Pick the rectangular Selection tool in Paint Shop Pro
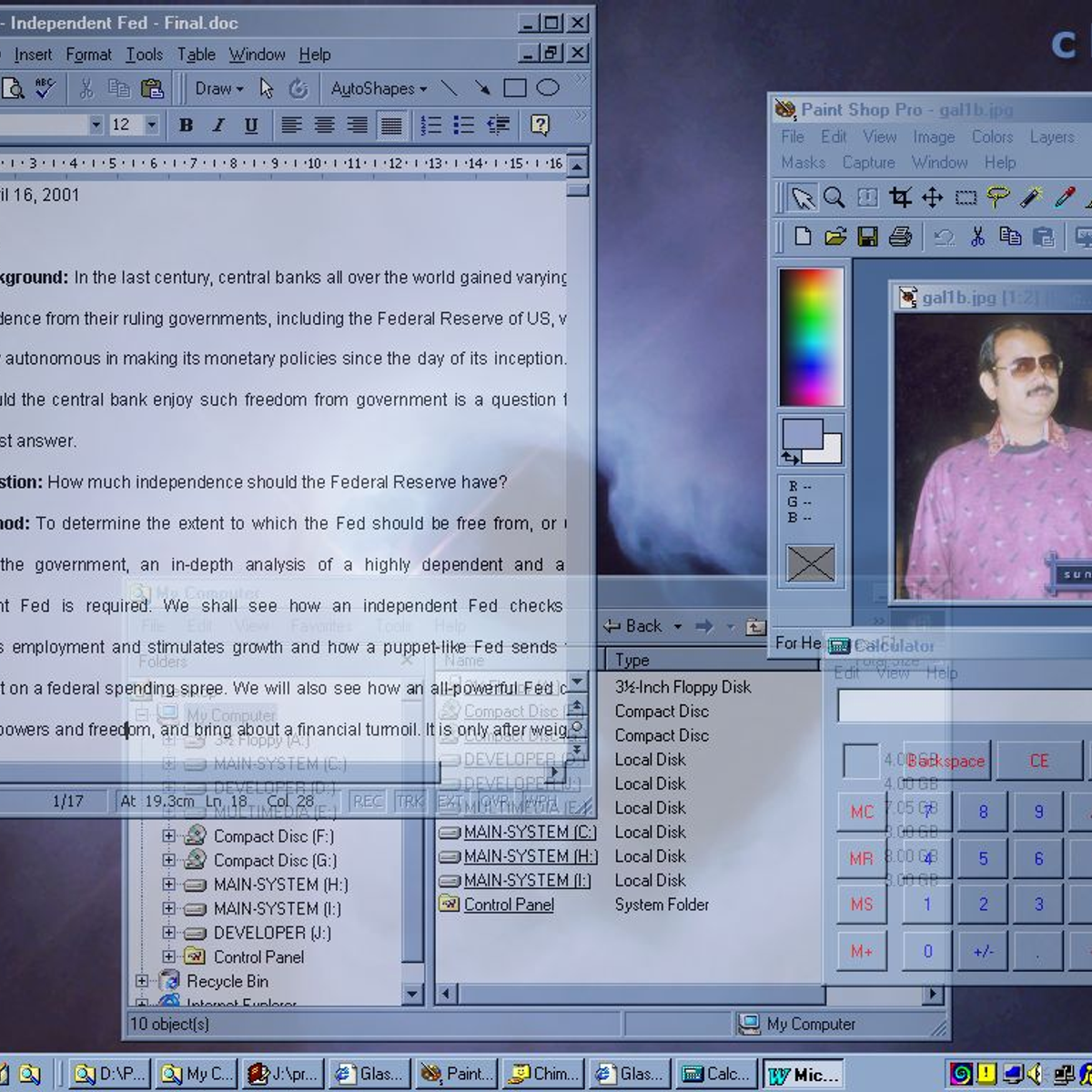1092x1092 pixels. coord(966,197)
